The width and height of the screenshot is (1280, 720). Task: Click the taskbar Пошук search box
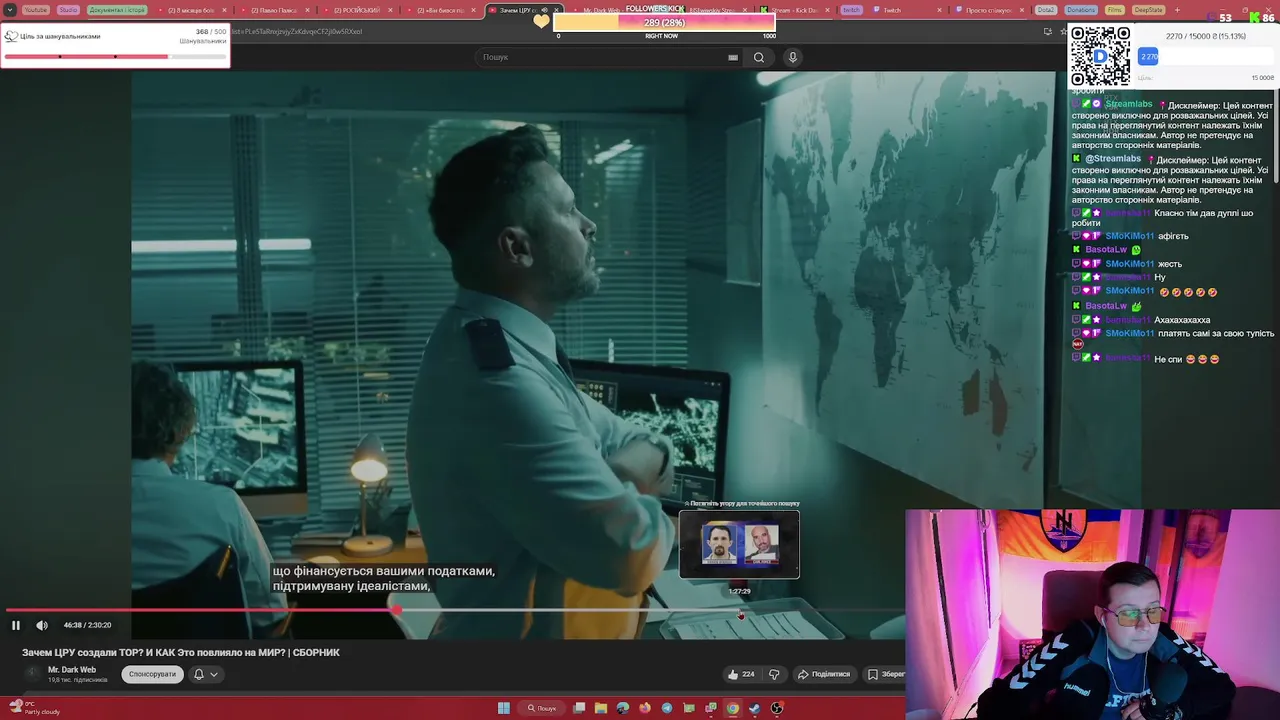[542, 708]
